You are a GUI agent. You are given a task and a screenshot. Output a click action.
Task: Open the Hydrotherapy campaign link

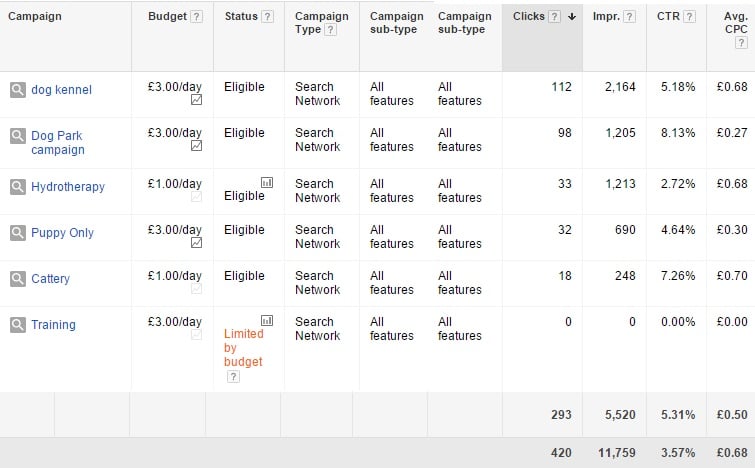click(x=68, y=187)
